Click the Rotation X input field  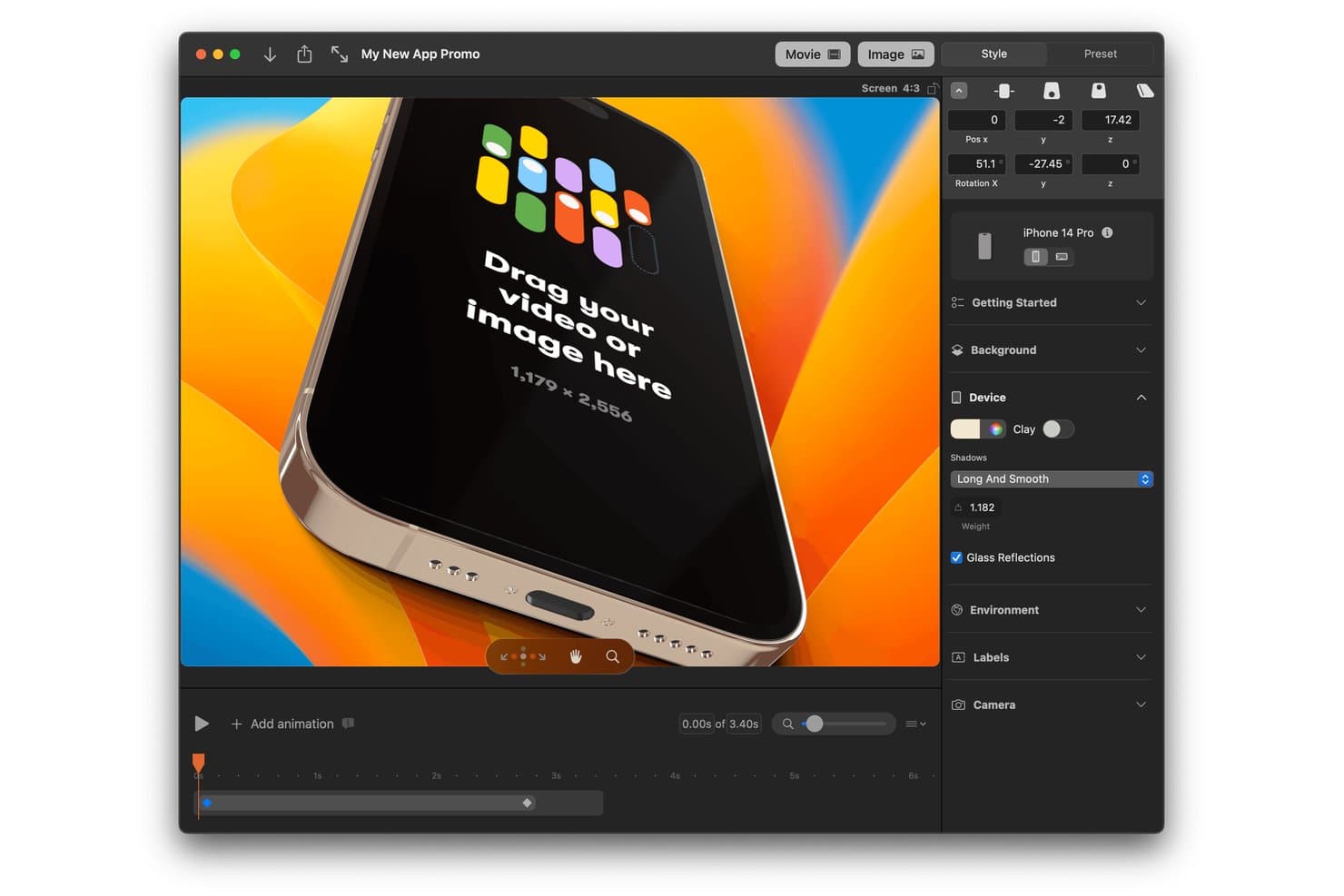[x=976, y=164]
